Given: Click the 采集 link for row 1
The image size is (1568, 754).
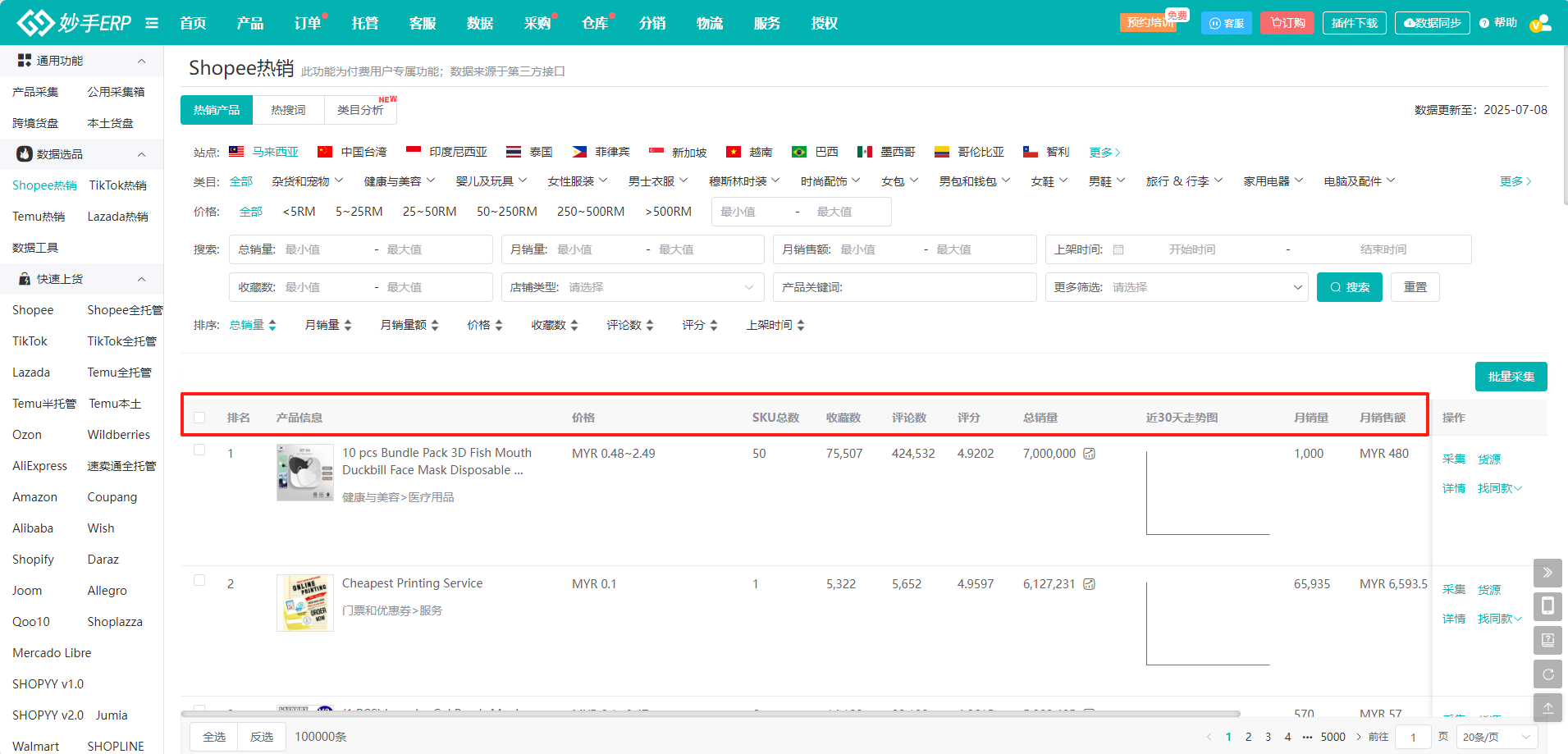Looking at the screenshot, I should (x=1454, y=459).
